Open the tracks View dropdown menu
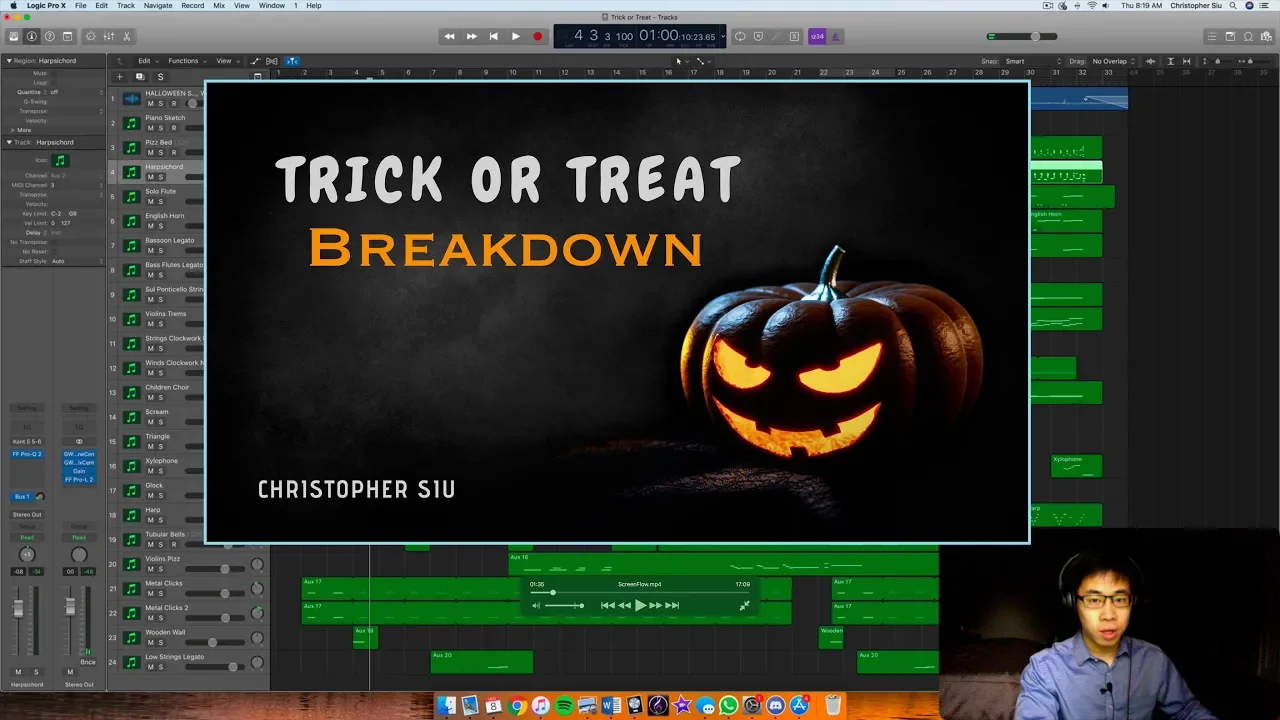The height and width of the screenshot is (720, 1280). coord(226,61)
